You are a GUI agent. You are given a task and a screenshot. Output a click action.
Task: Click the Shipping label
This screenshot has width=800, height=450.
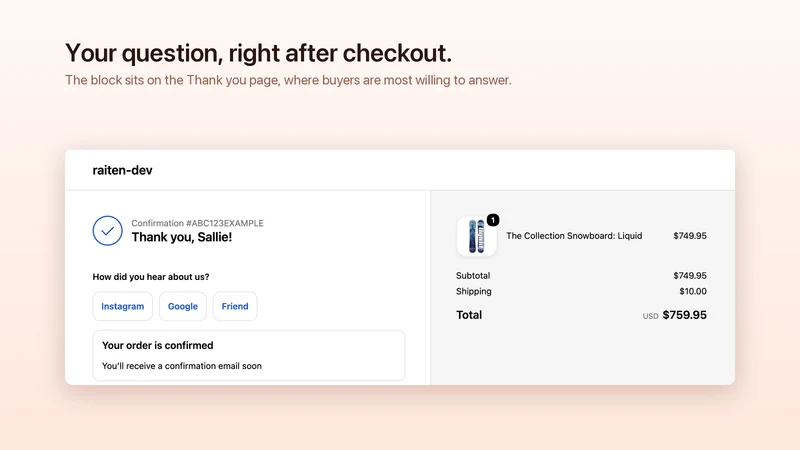click(x=473, y=291)
